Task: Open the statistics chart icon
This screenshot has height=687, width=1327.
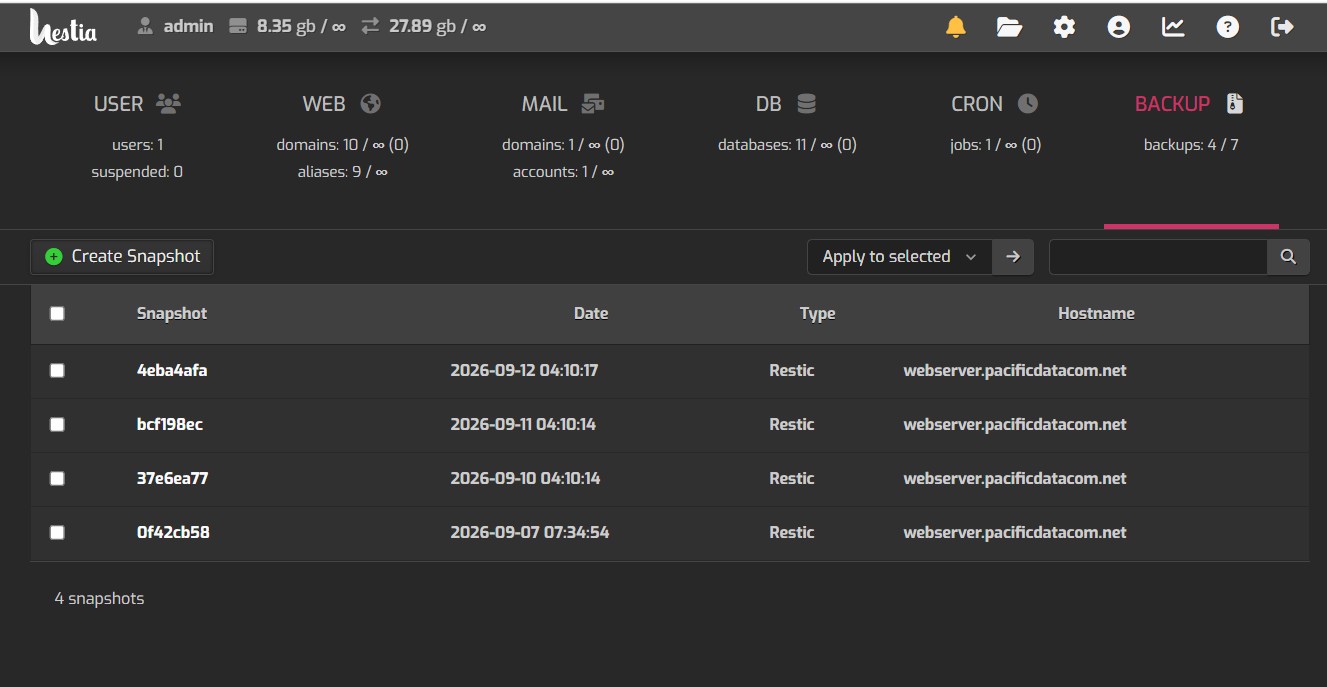Action: click(1173, 27)
